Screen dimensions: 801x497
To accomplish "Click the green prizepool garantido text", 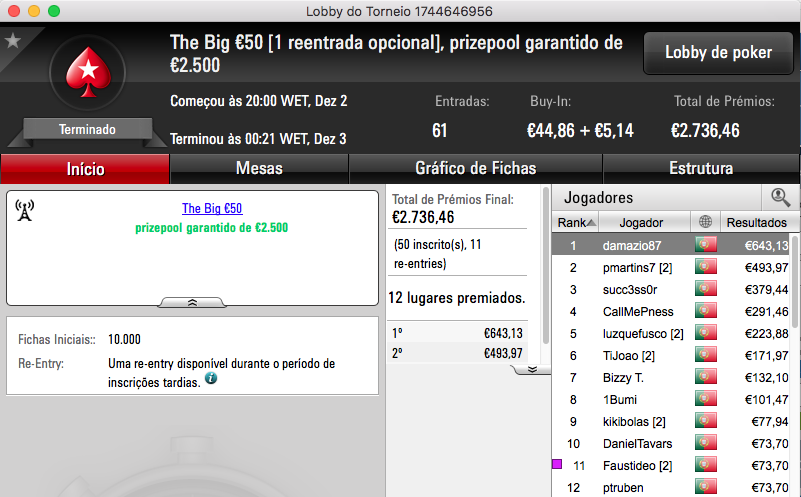I will [211, 227].
